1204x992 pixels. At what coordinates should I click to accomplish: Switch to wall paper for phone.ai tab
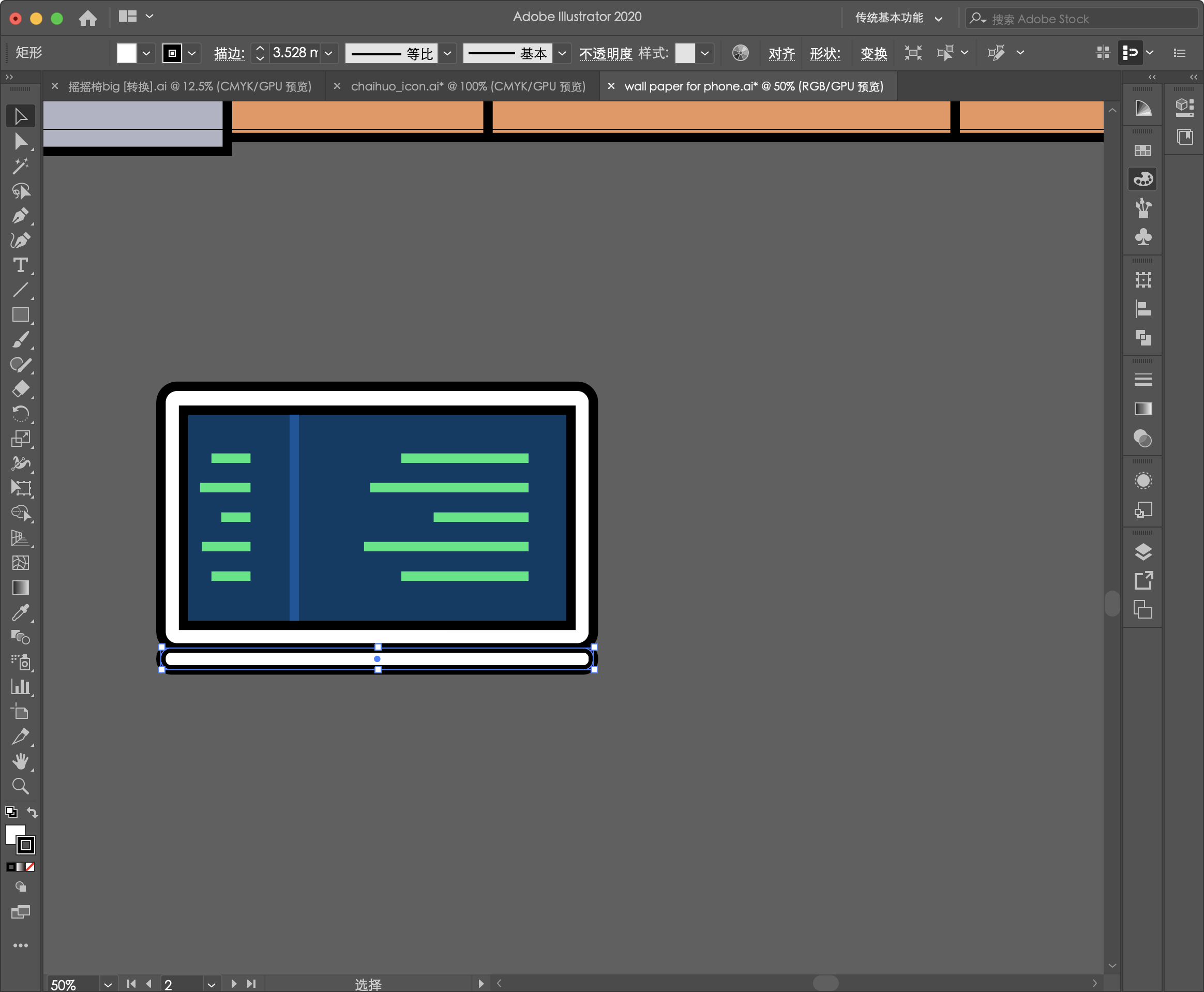754,86
